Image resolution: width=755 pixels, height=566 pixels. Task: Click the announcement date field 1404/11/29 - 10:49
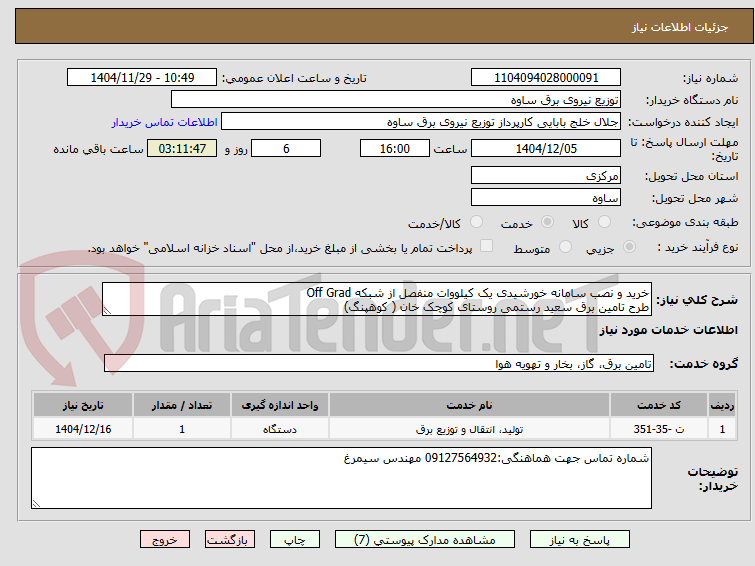(x=142, y=78)
